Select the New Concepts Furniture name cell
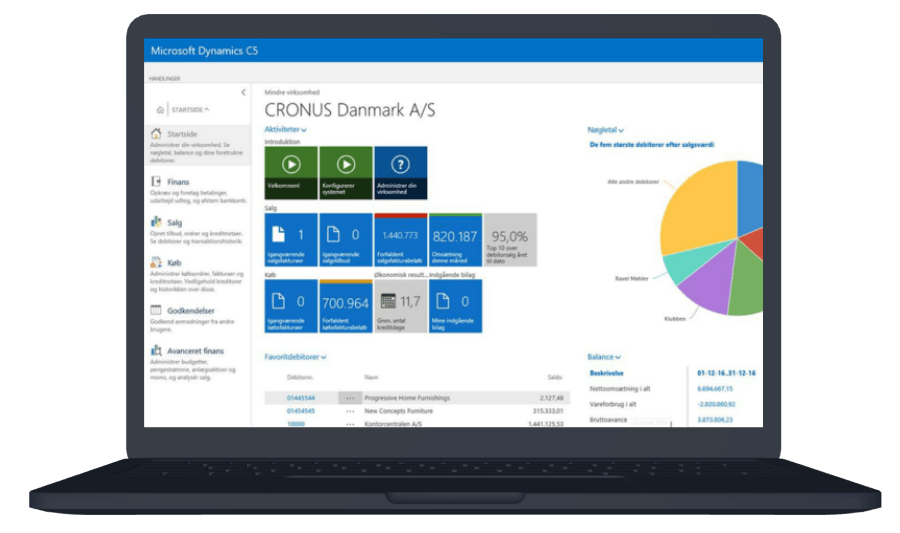This screenshot has width=900, height=533. (398, 411)
